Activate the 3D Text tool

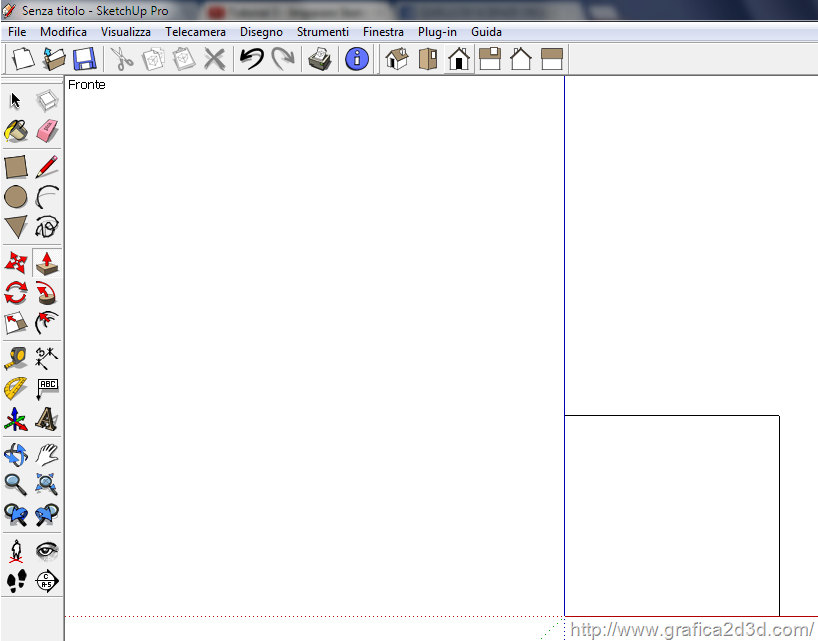click(47, 419)
